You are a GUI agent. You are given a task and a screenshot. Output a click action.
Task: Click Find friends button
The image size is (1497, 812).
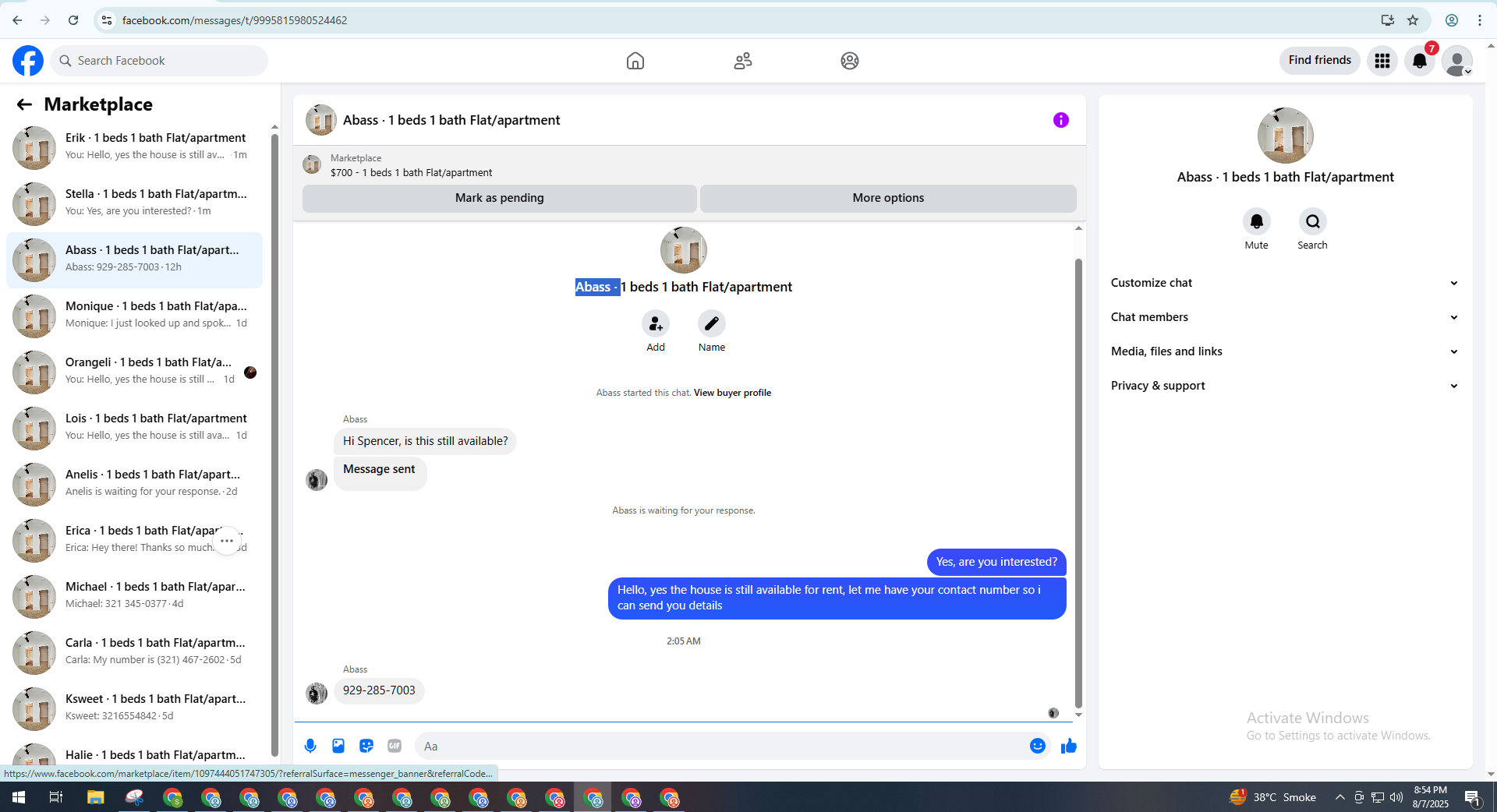[x=1320, y=60]
